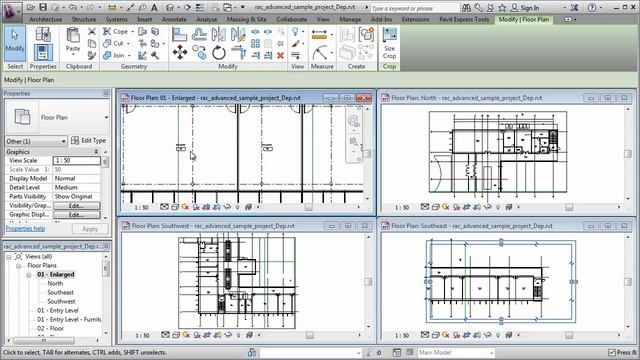
Task: Select the Join geometry tool
Action: [114, 55]
